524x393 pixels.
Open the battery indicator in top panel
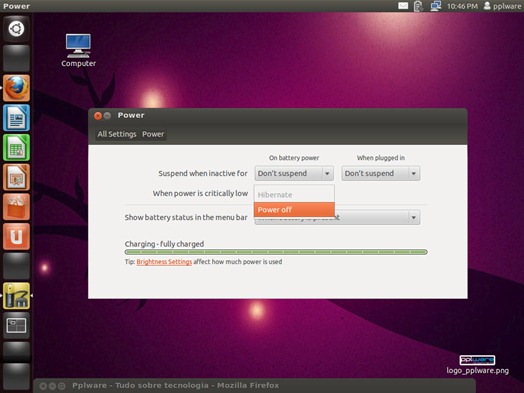pyautogui.click(x=418, y=6)
